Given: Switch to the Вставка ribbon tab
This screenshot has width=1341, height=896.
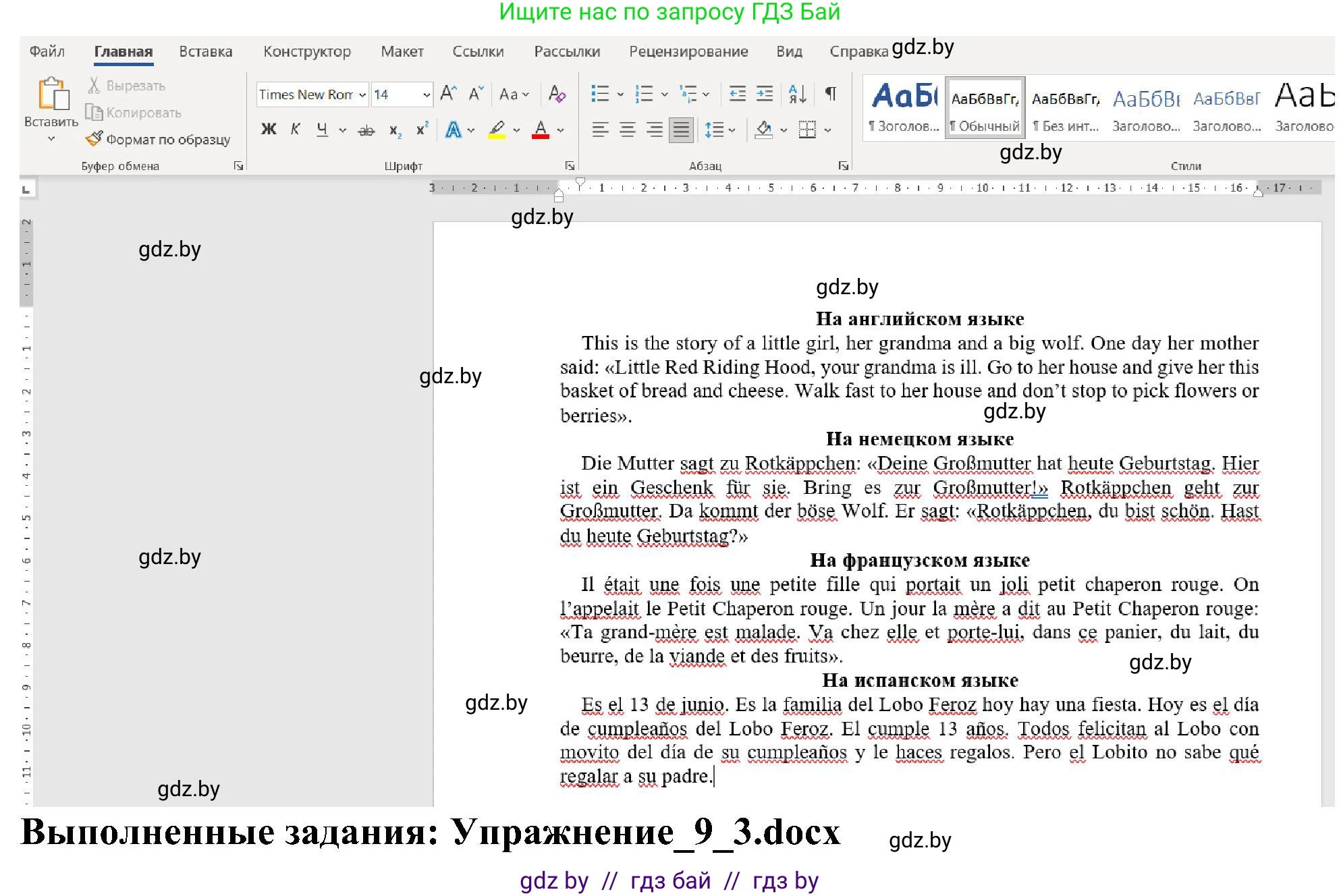Looking at the screenshot, I should pyautogui.click(x=205, y=51).
